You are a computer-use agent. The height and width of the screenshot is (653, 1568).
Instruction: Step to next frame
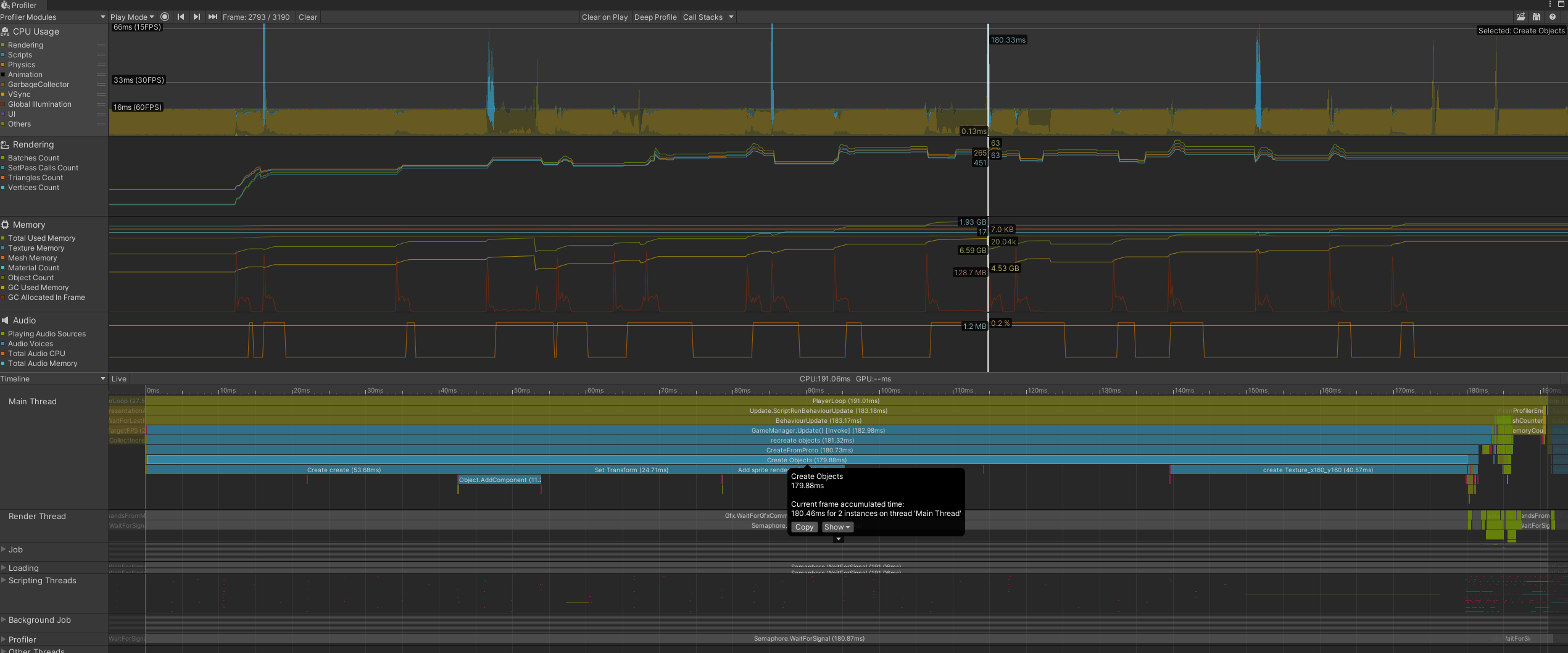(x=196, y=17)
